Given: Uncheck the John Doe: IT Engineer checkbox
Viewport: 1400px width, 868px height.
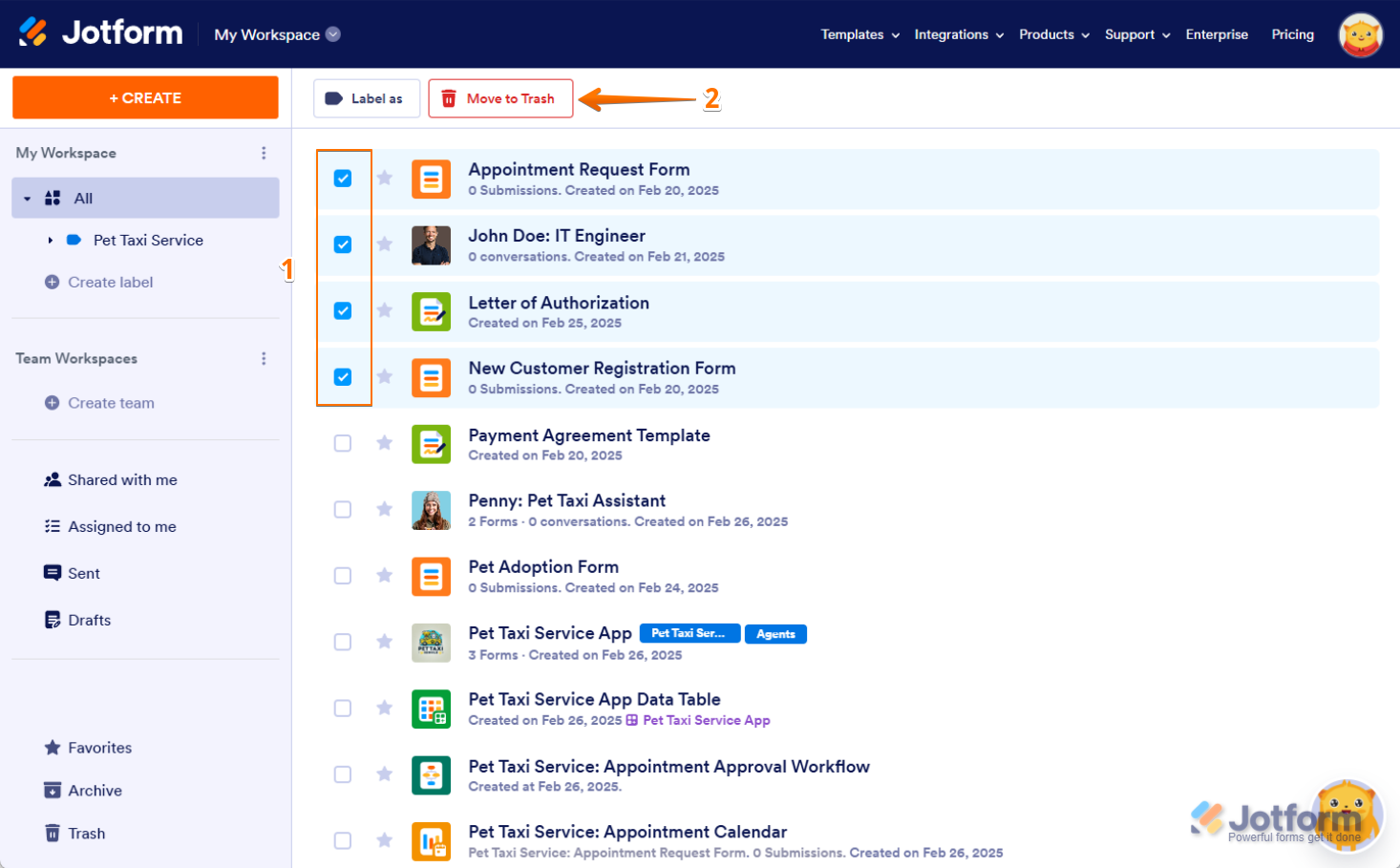Looking at the screenshot, I should pos(343,244).
